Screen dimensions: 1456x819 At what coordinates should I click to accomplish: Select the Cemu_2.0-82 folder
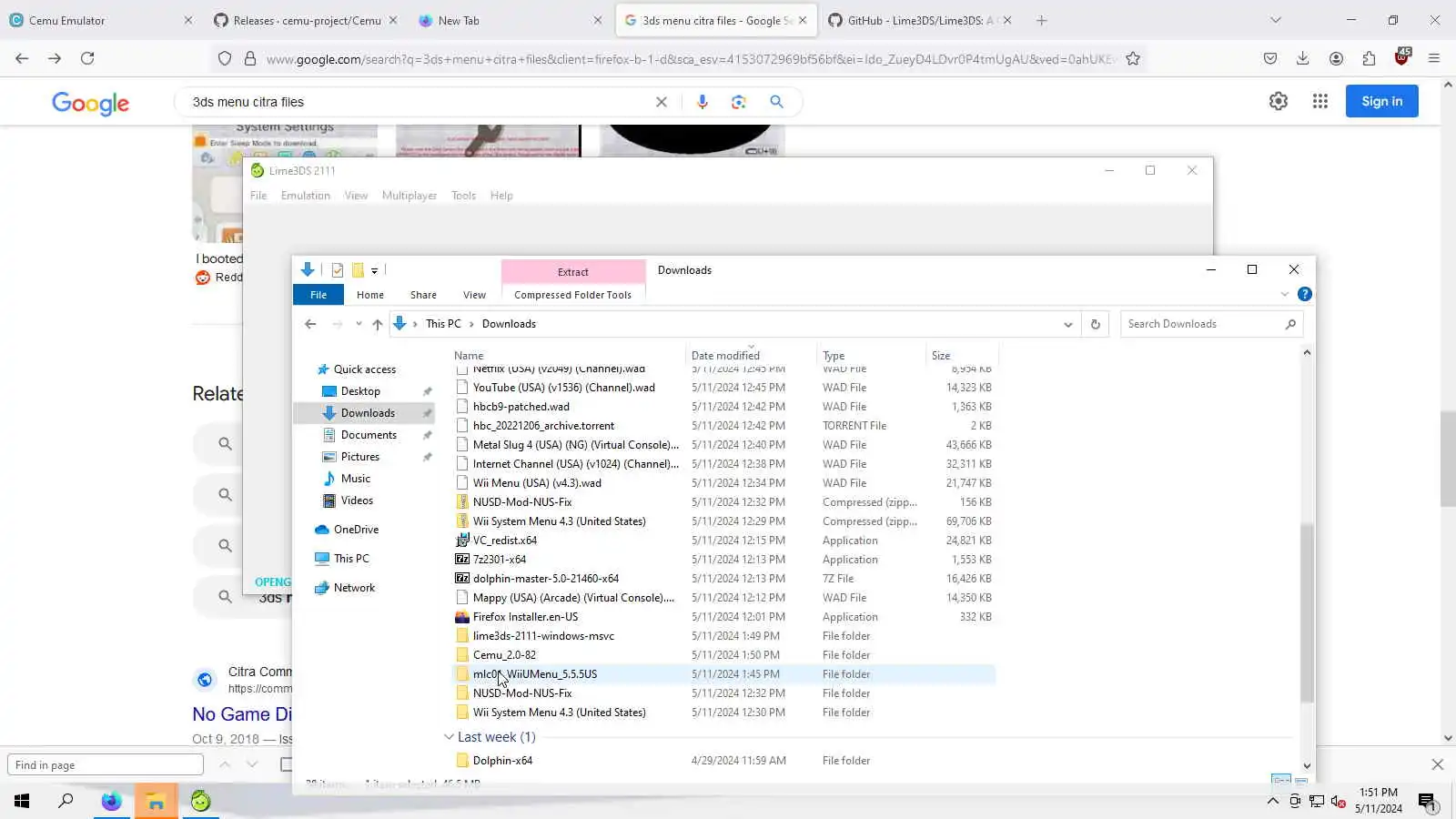pyautogui.click(x=504, y=655)
